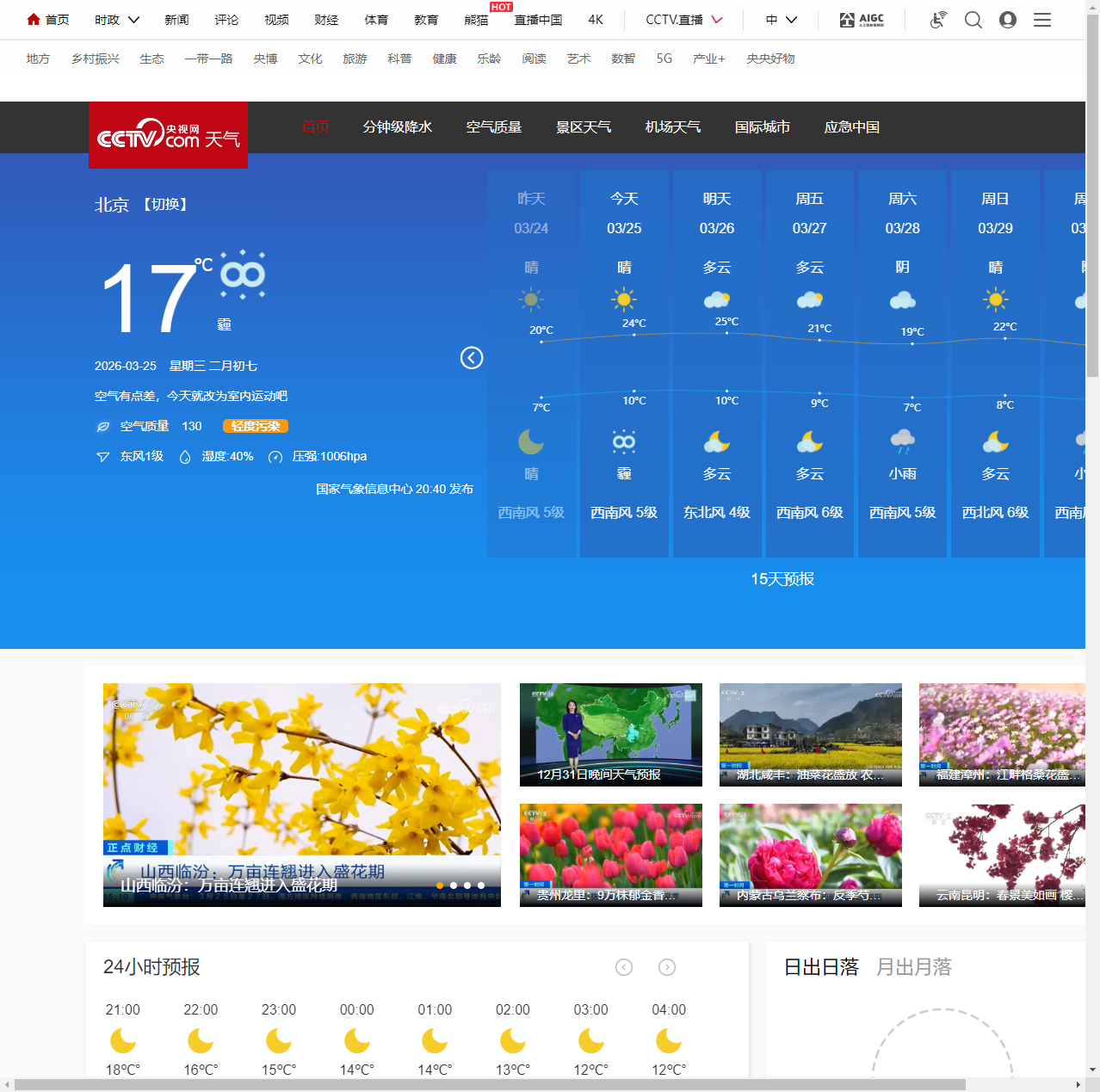Screen dimensions: 1100x1092
Task: Click the accessibility wheelchair icon
Action: tap(938, 20)
